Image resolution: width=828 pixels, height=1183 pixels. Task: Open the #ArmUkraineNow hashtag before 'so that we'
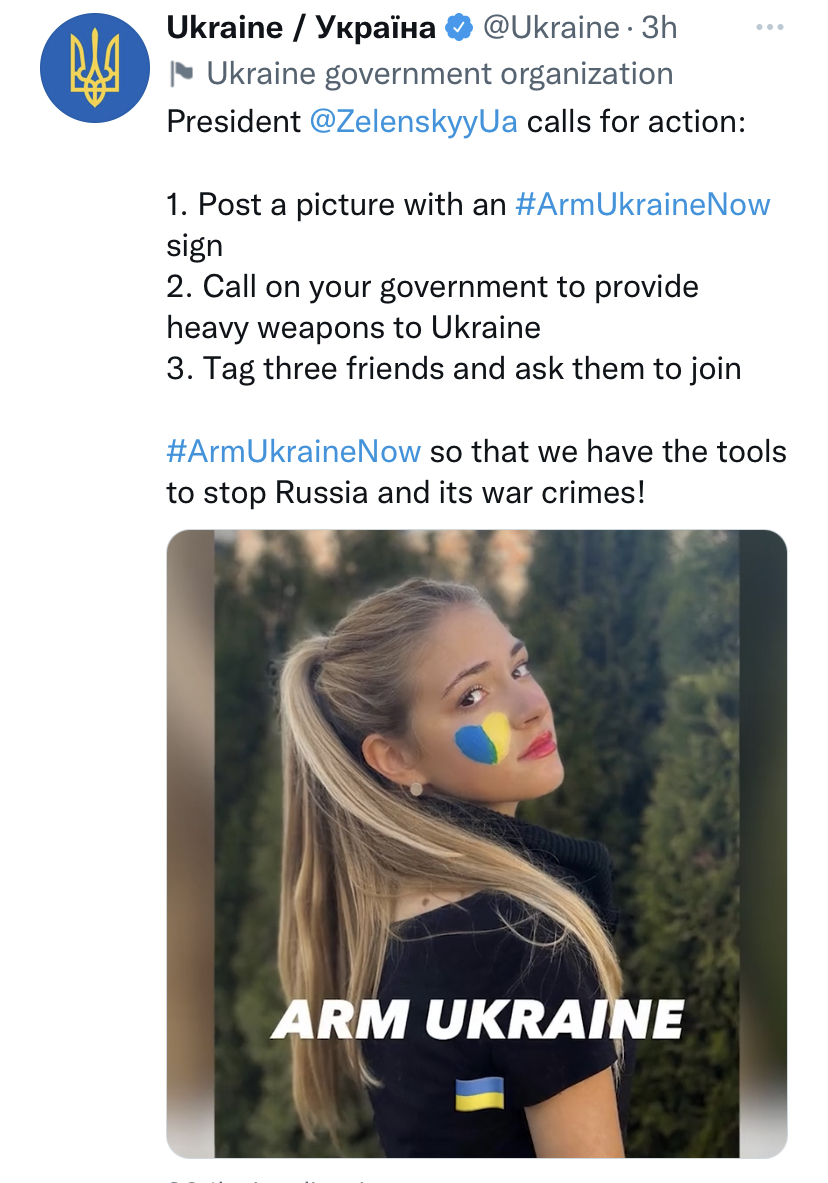coord(294,451)
